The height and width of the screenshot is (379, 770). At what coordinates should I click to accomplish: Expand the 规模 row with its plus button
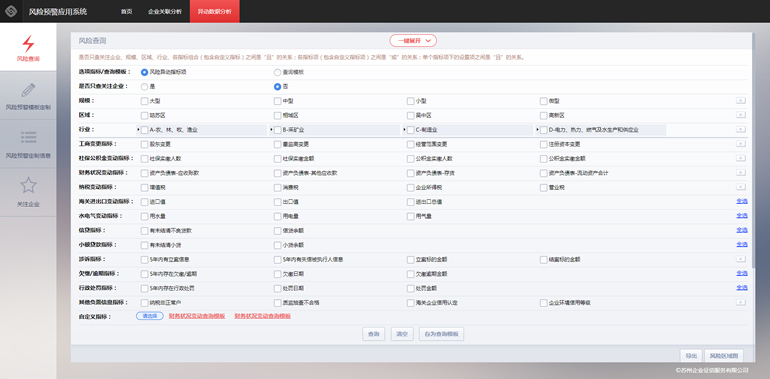tap(741, 101)
